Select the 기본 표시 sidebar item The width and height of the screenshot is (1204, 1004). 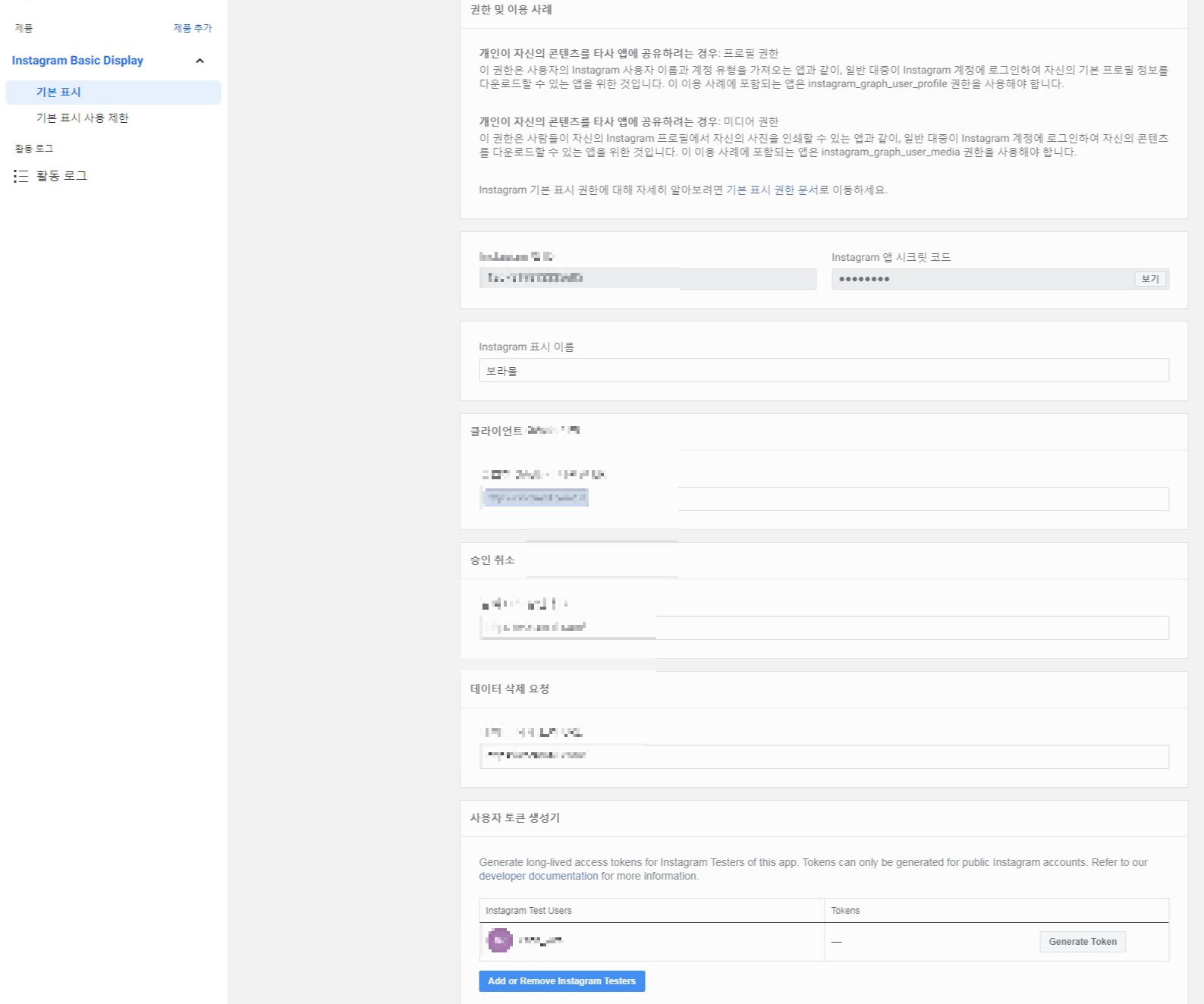click(x=113, y=93)
